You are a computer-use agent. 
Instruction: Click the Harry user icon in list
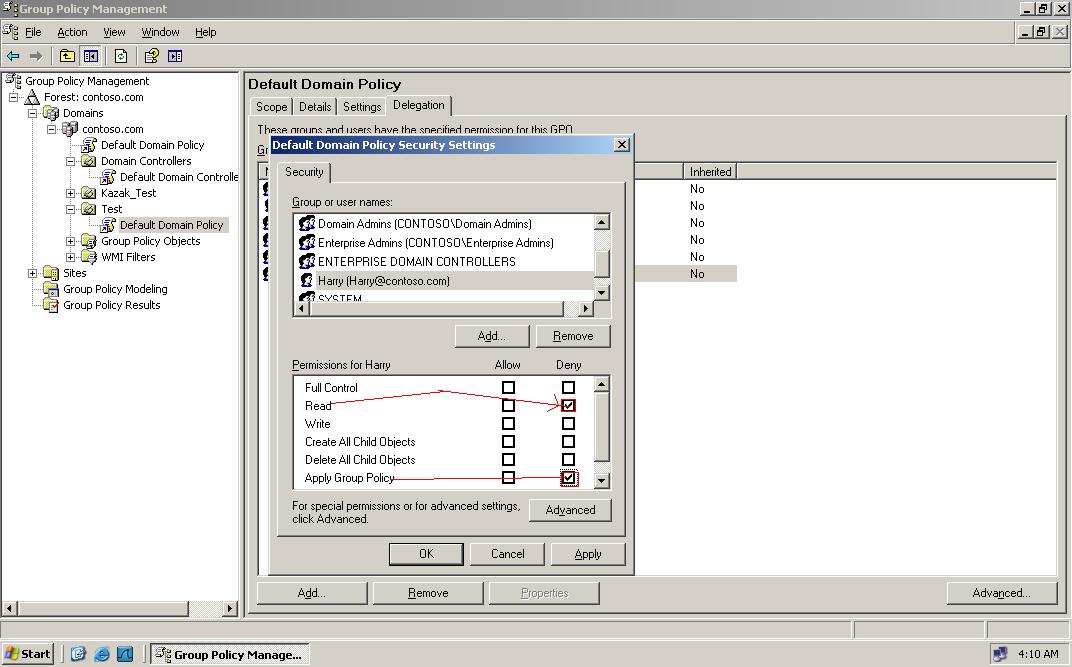(x=307, y=280)
